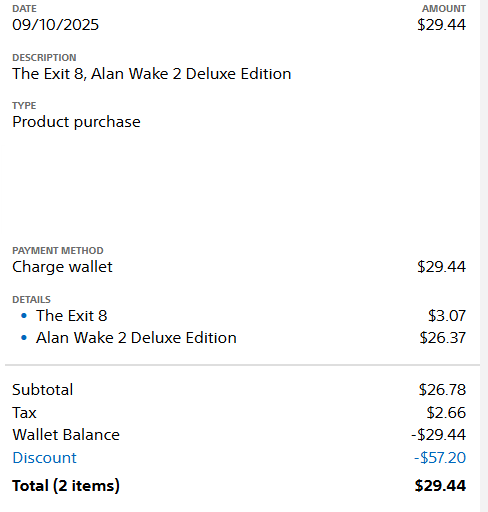The width and height of the screenshot is (488, 512).
Task: Click the Product purchase type text
Action: (x=76, y=122)
